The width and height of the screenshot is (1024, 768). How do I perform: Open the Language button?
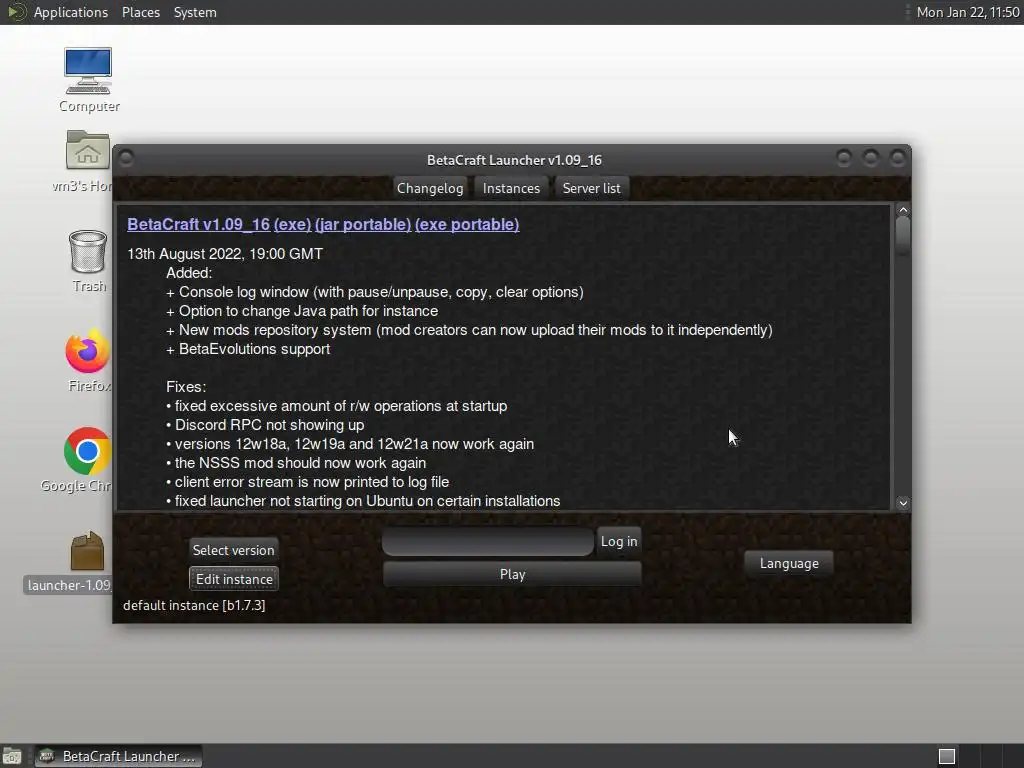click(x=789, y=563)
